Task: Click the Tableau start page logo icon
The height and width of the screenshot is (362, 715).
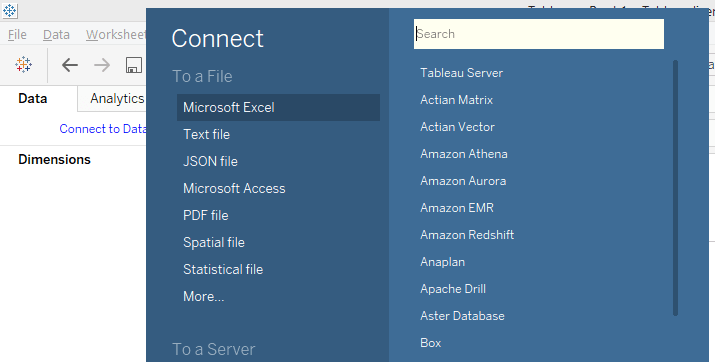Action: pyautogui.click(x=23, y=65)
